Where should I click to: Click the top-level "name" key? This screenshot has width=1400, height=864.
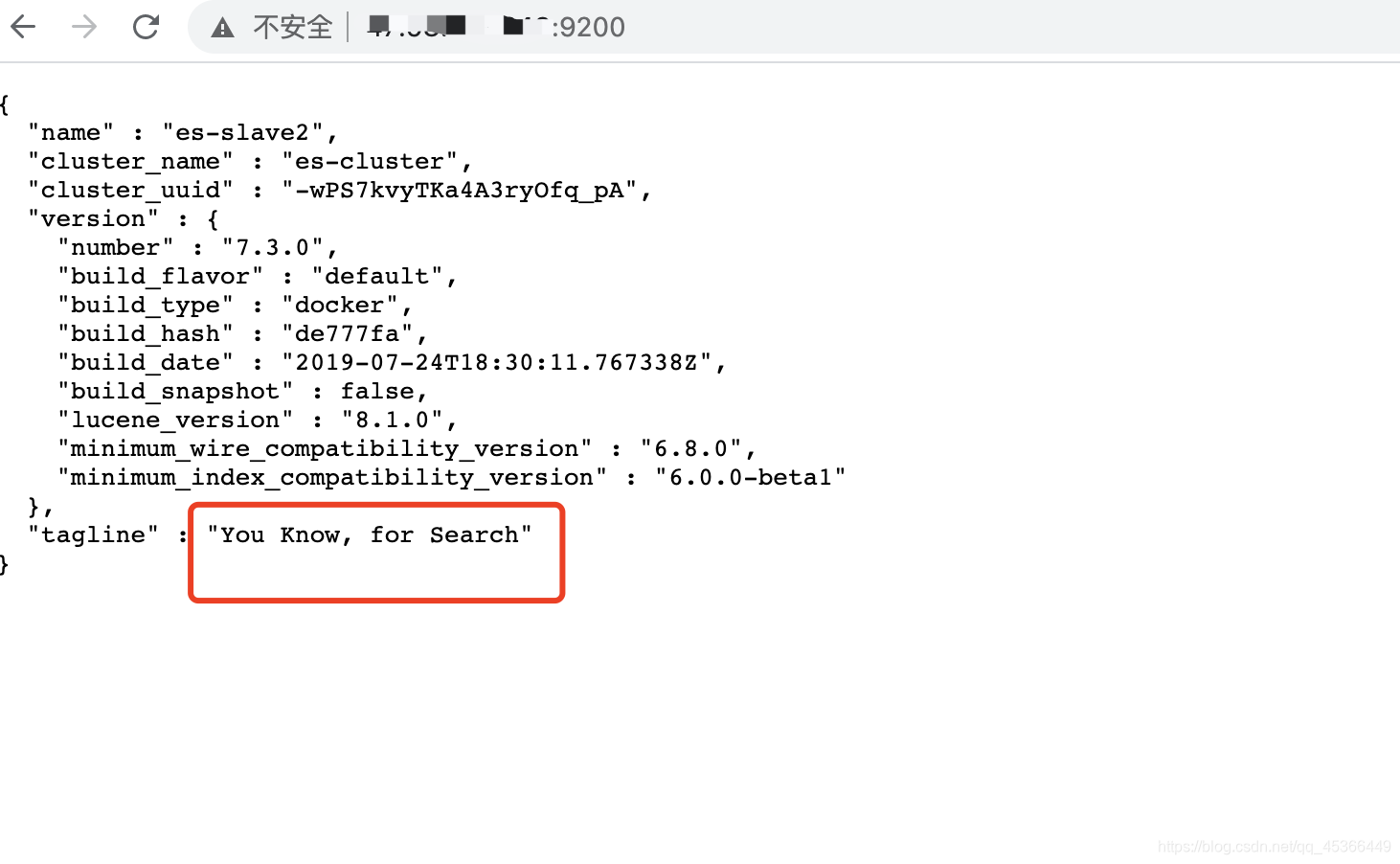71,132
